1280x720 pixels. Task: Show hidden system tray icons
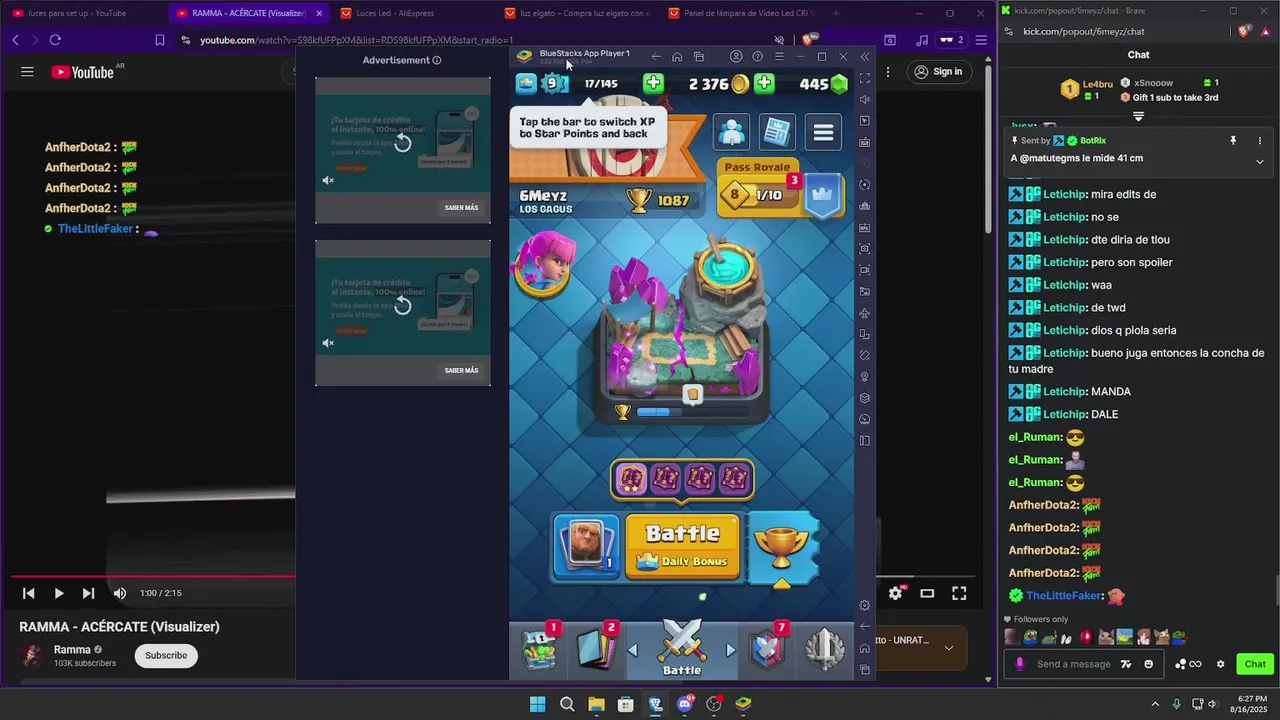(x=1155, y=704)
